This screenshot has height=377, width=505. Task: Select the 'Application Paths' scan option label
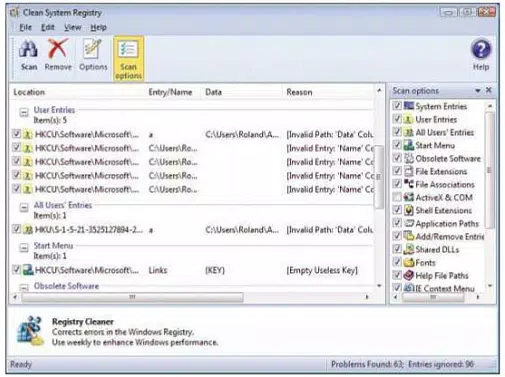[447, 224]
